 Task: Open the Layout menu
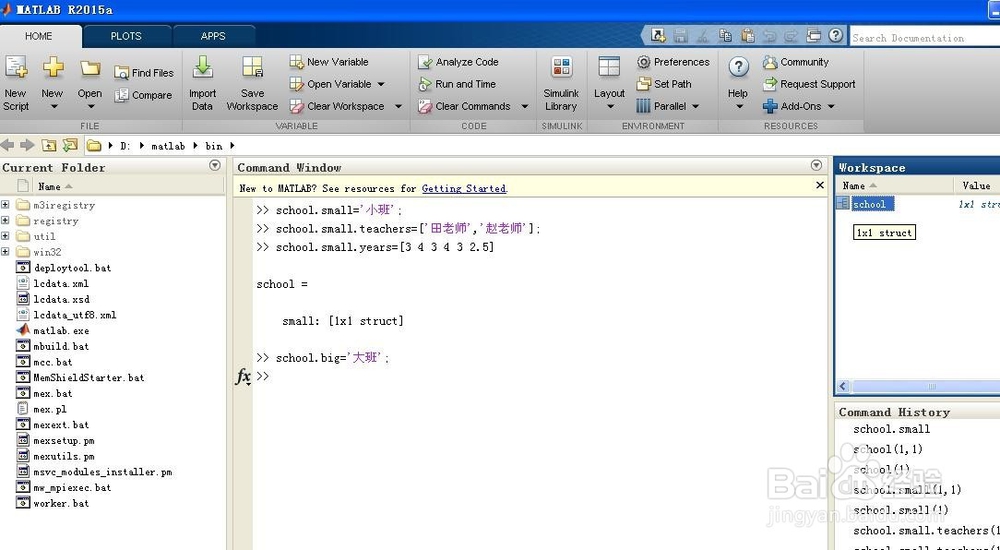pos(609,83)
